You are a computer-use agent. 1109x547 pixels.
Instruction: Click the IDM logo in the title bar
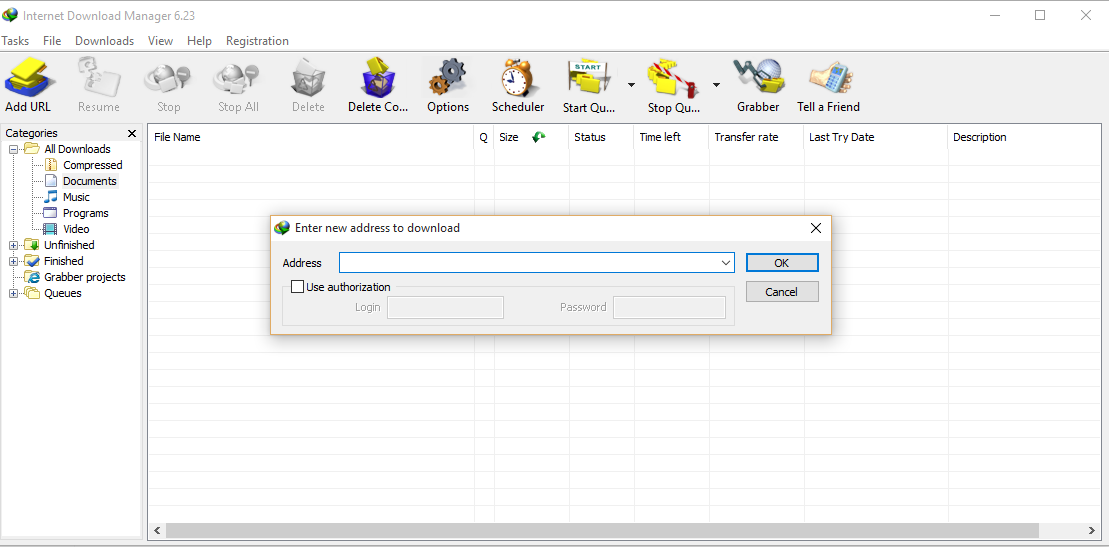(10, 15)
